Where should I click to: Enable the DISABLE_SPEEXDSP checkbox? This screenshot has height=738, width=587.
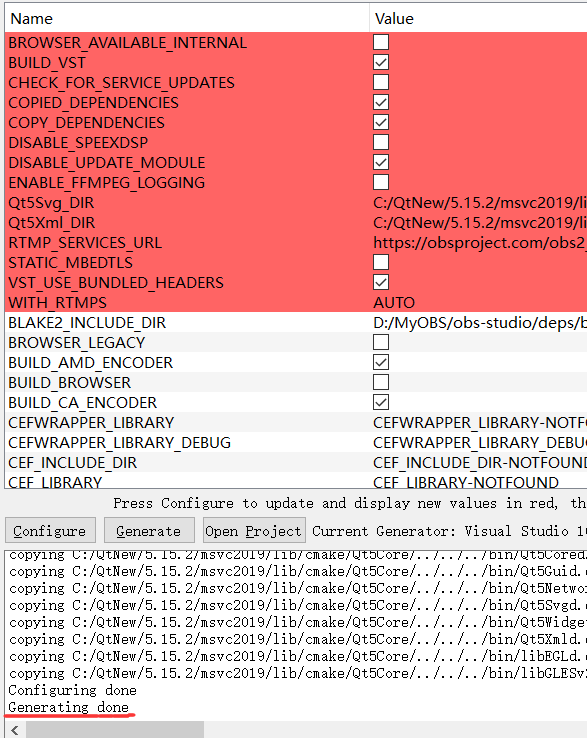[381, 142]
